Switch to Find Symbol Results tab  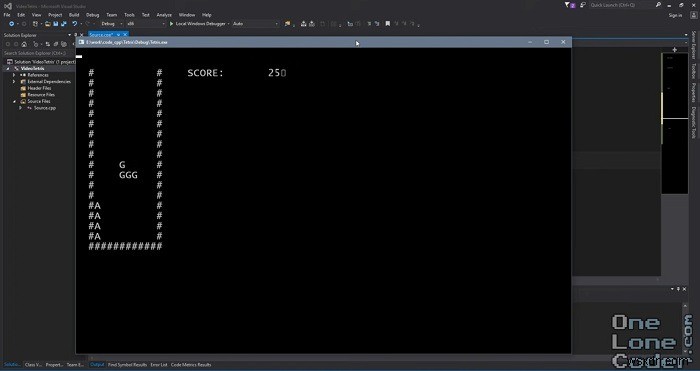pos(127,365)
